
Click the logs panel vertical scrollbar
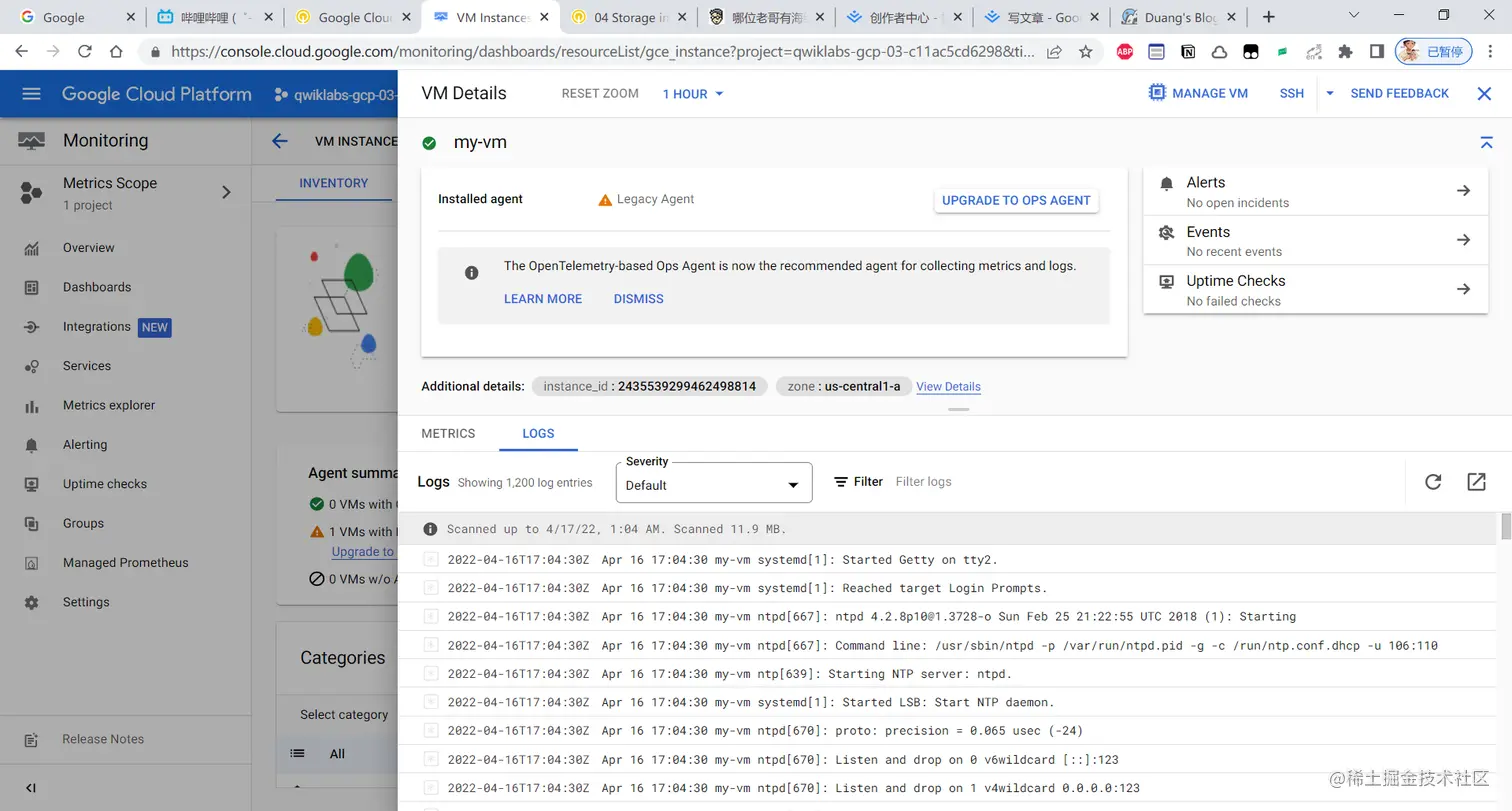point(1505,527)
